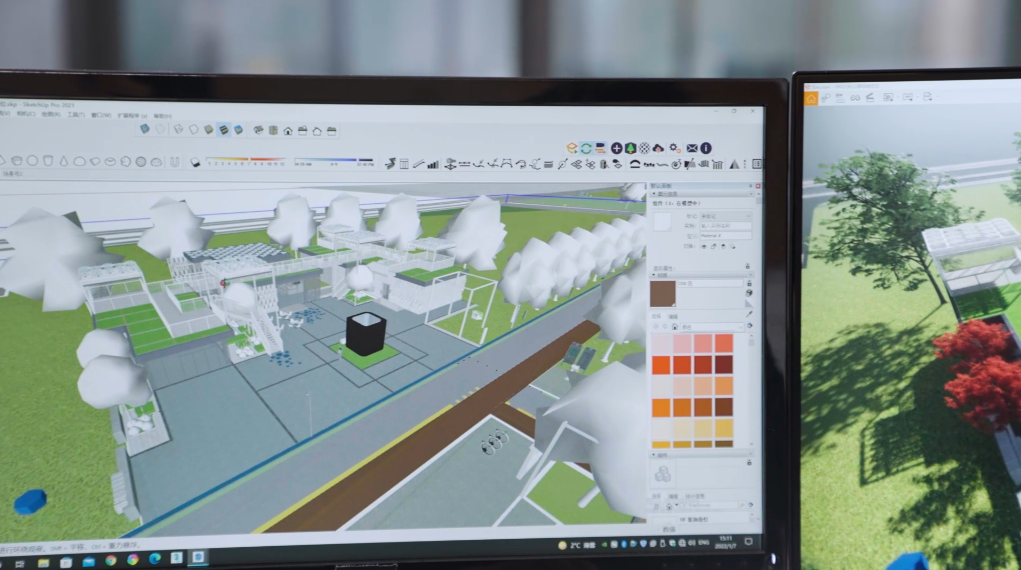
Task: Toggle the hidden eye icon in Entity Info
Action: [x=704, y=246]
